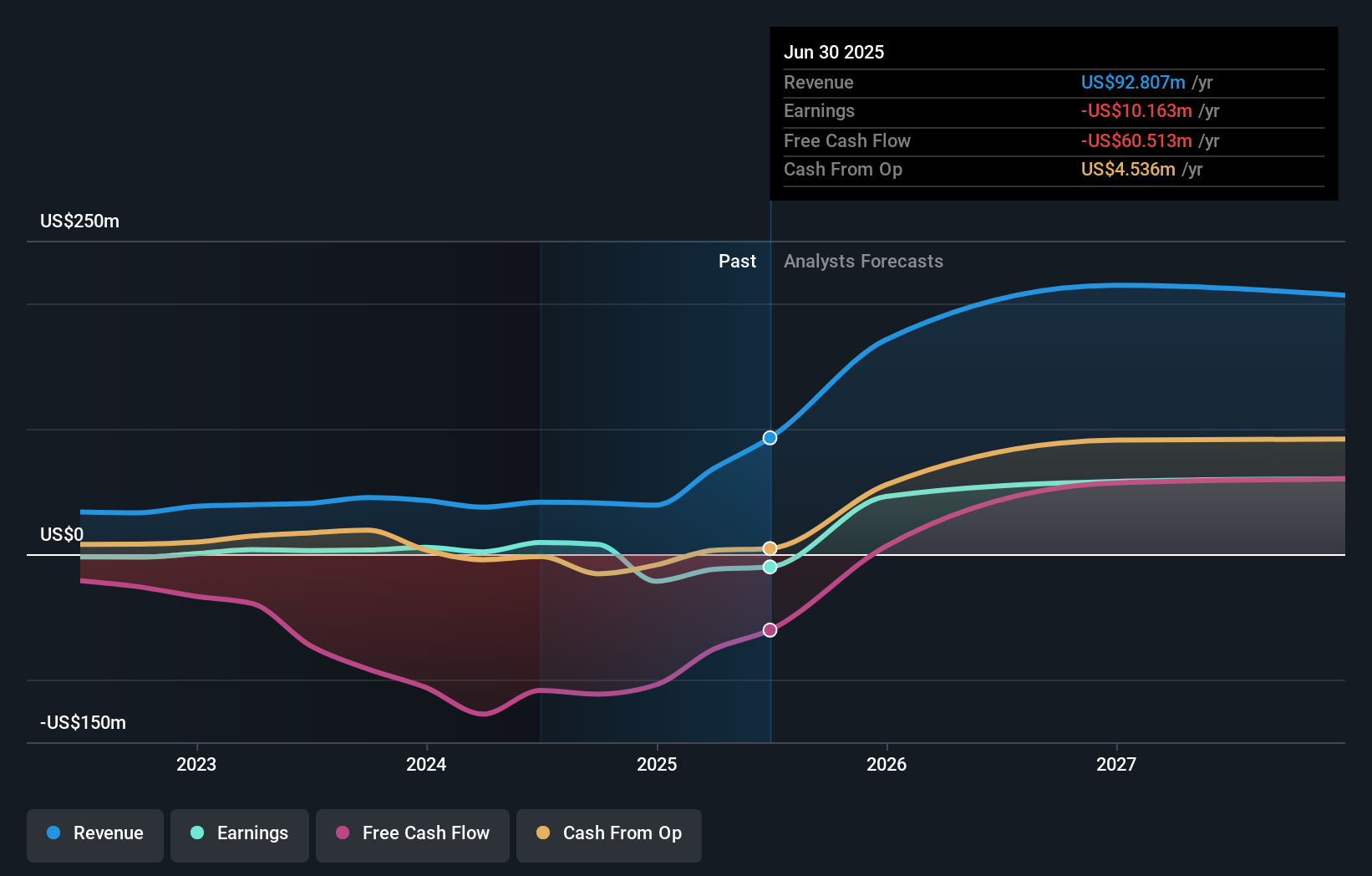The image size is (1372, 876).
Task: Click the Revenue row label in tooltip
Action: pyautogui.click(x=819, y=82)
